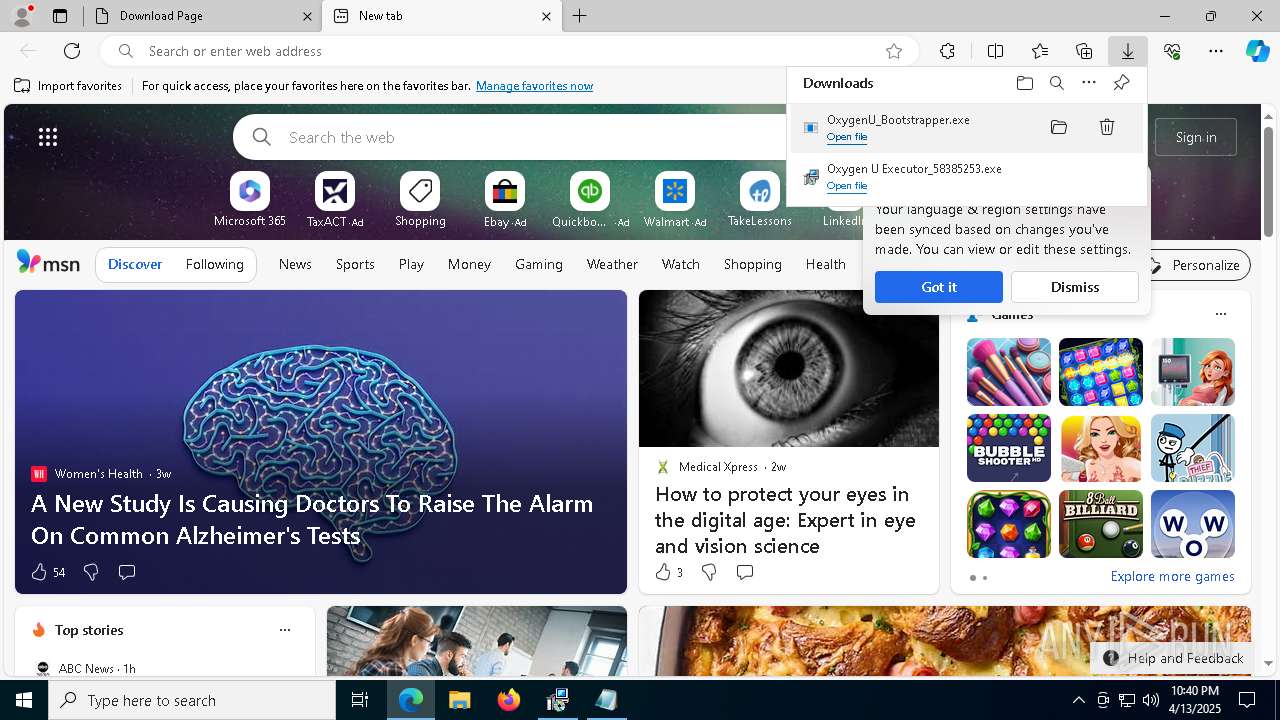Click Open file for Oxygen U Executor

(x=847, y=186)
